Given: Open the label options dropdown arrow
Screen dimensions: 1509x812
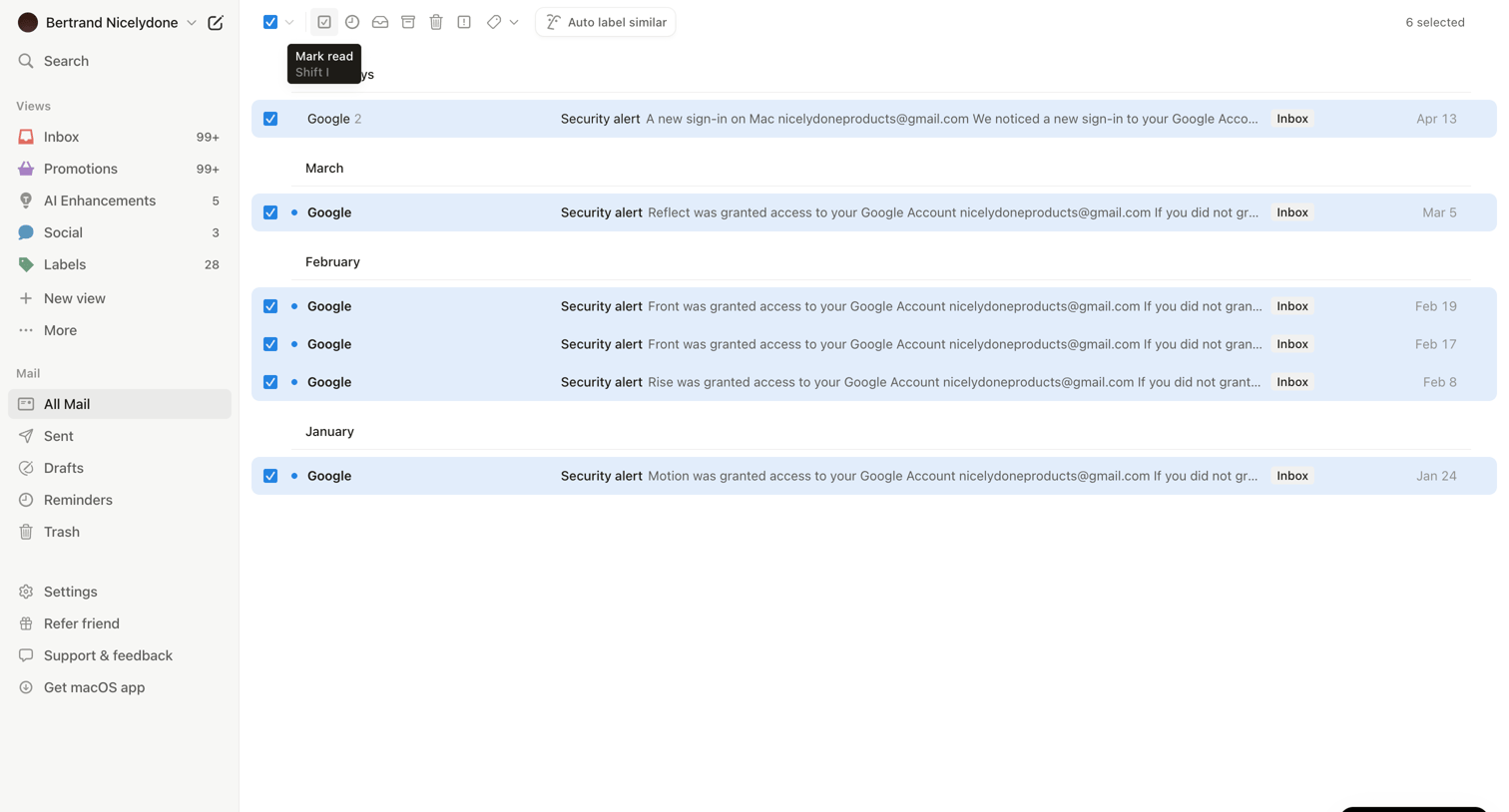Looking at the screenshot, I should coord(514,22).
